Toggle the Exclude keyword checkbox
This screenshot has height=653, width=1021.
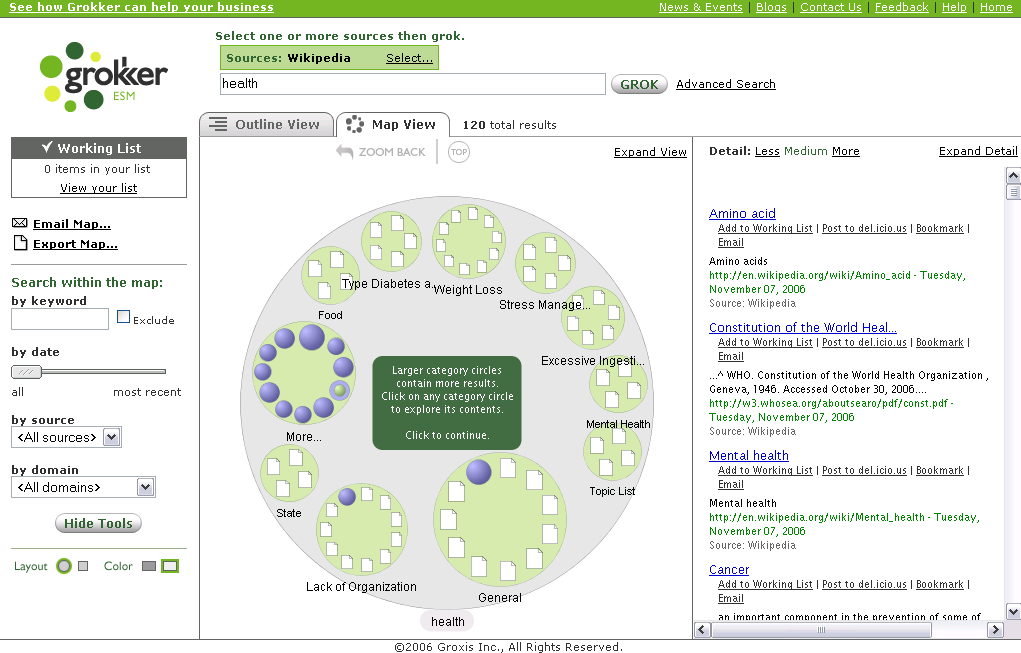123,316
